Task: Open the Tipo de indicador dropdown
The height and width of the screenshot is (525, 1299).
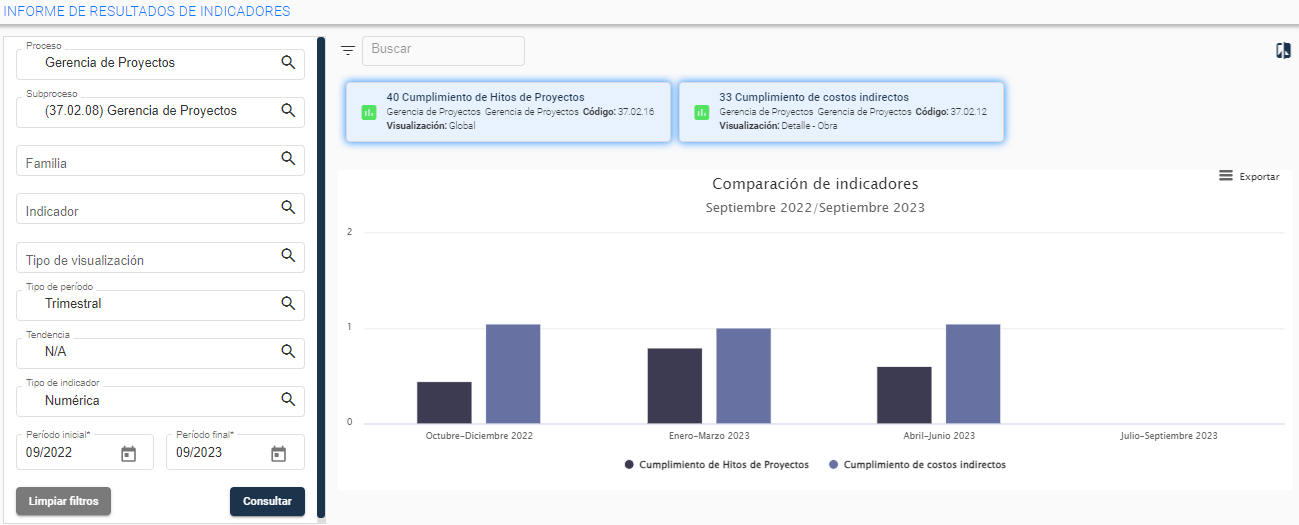Action: [160, 401]
